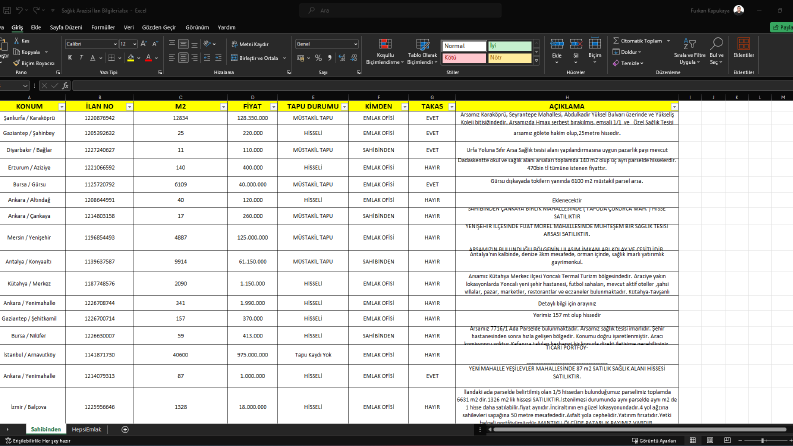Apply the İyi green cell style

(509, 46)
